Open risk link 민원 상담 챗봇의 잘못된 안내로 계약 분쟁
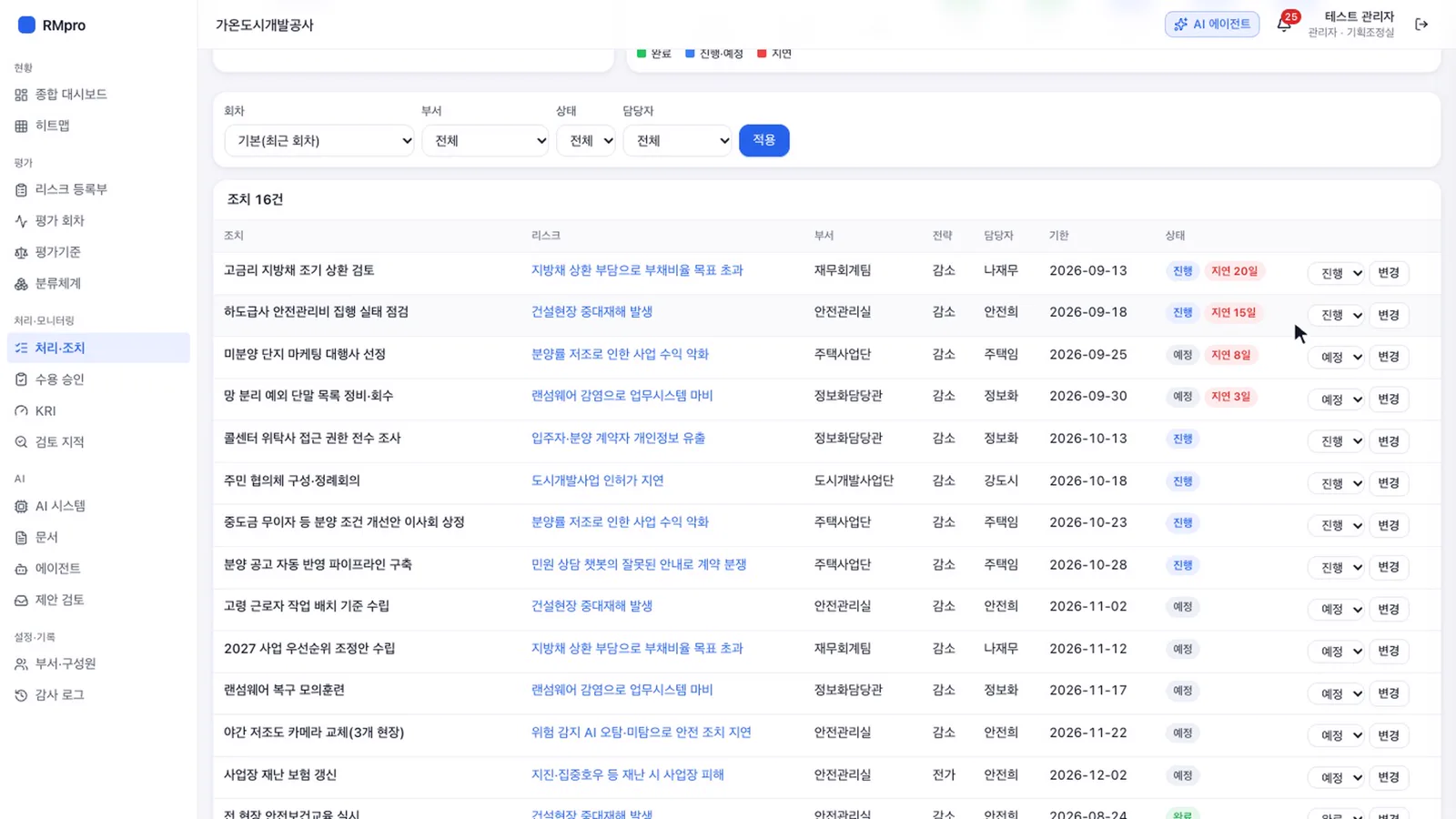Screen dimensions: 1456x819 click(x=639, y=564)
